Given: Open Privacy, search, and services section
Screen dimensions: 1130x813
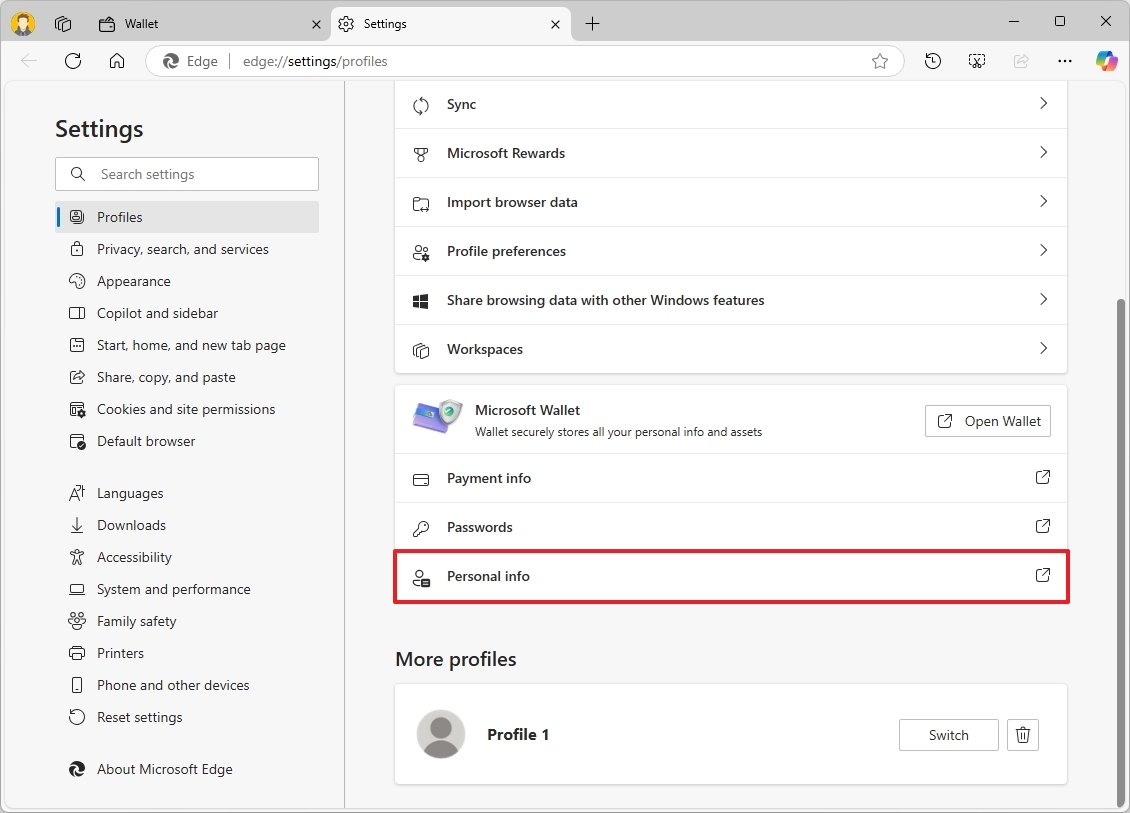Looking at the screenshot, I should coord(187,249).
